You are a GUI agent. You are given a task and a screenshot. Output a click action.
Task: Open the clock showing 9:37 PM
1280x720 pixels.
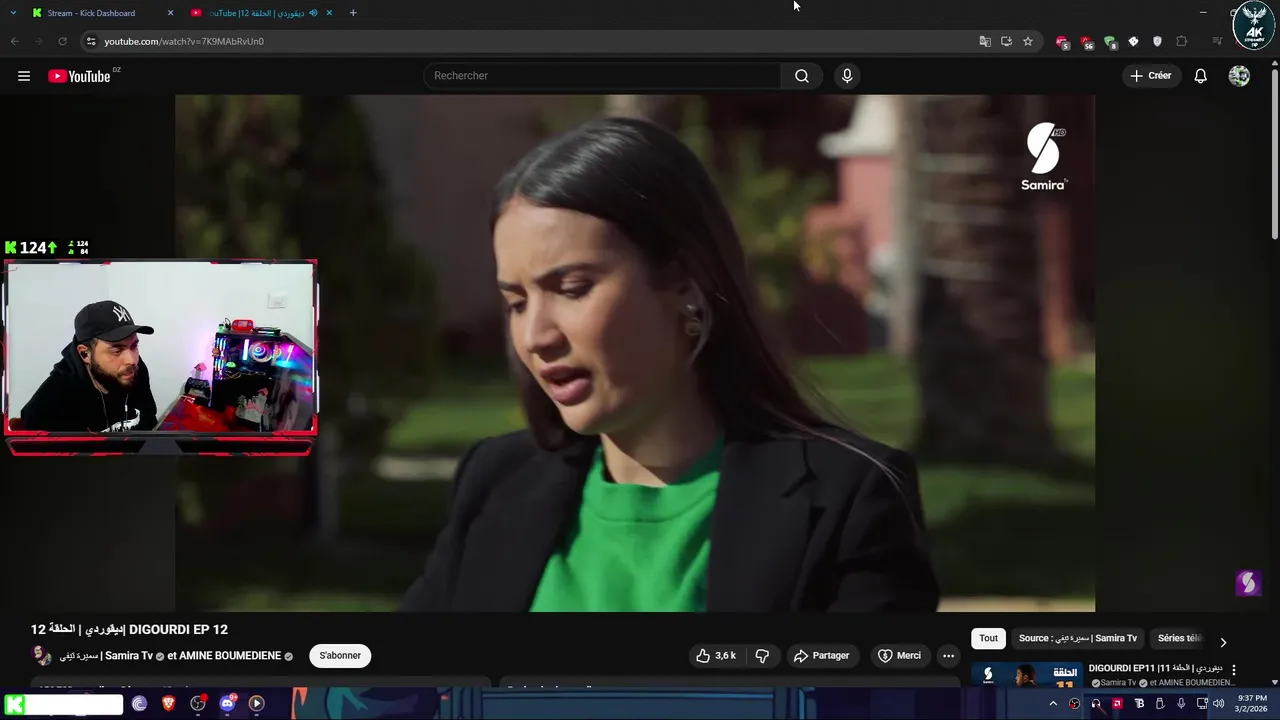pyautogui.click(x=1252, y=704)
